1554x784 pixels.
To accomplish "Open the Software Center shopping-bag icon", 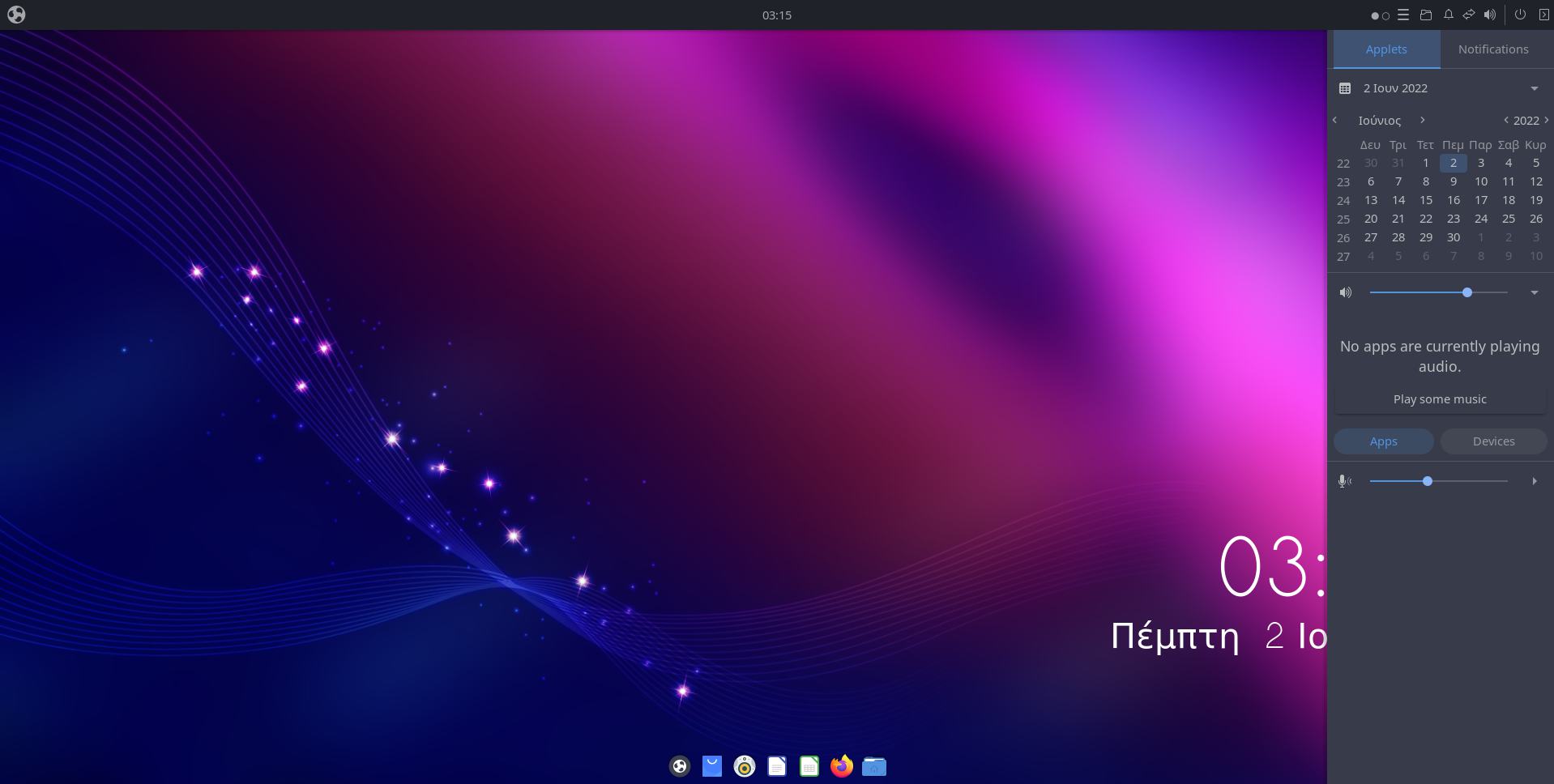I will tap(712, 766).
